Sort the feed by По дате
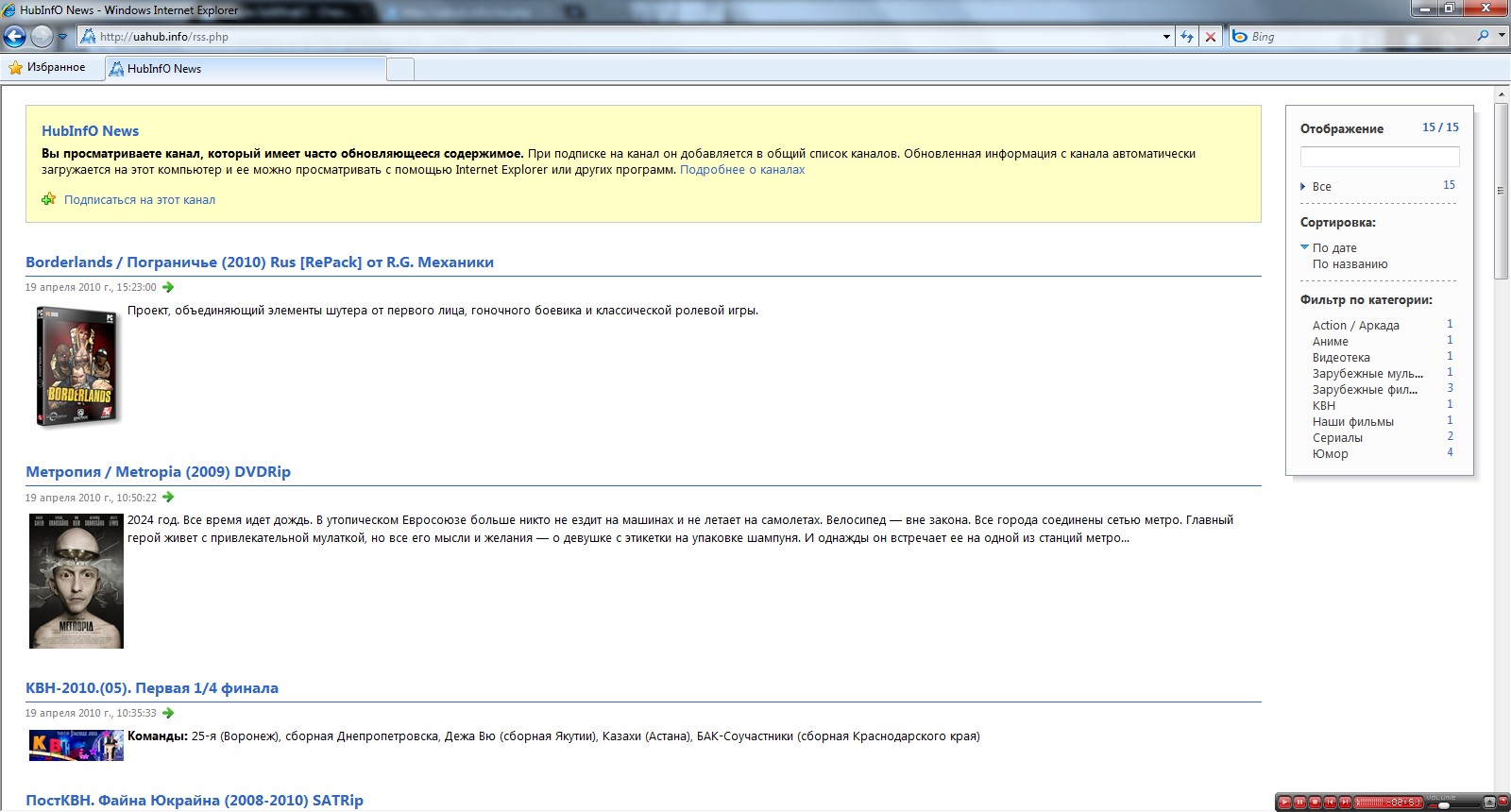 [1334, 247]
